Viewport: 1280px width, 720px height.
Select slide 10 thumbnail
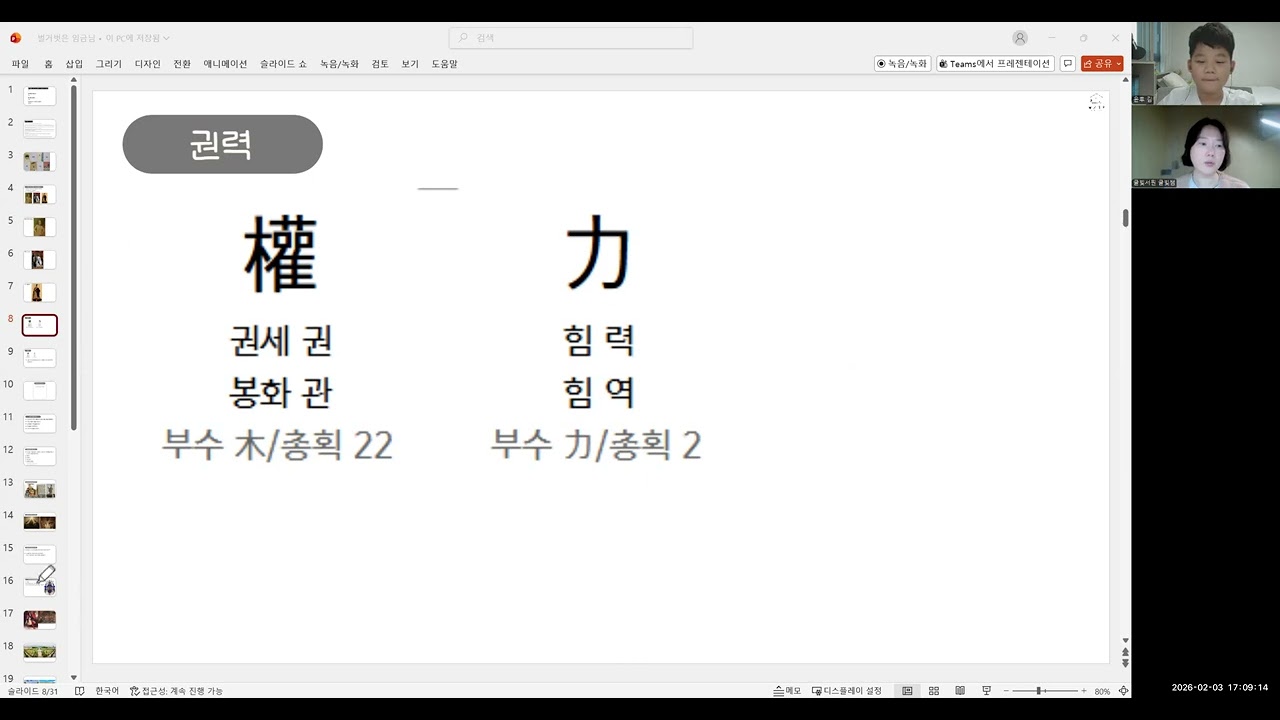40,391
